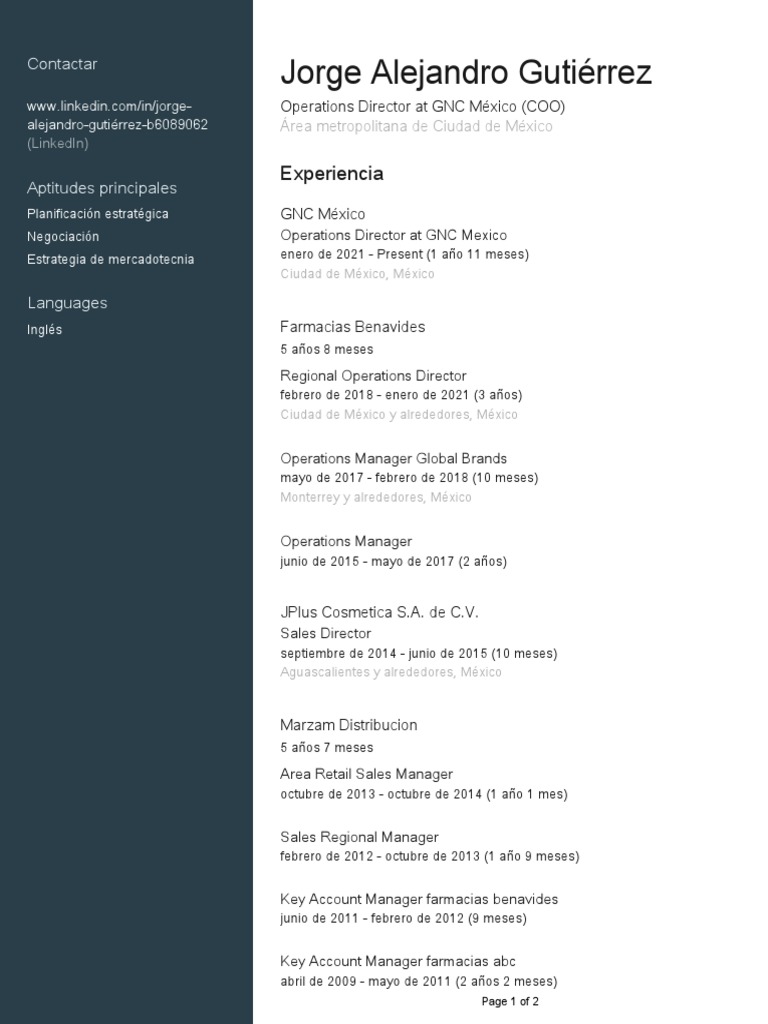Click the Page 1 of 2 footer
Image resolution: width=768 pixels, height=1024 pixels.
coord(510,1001)
